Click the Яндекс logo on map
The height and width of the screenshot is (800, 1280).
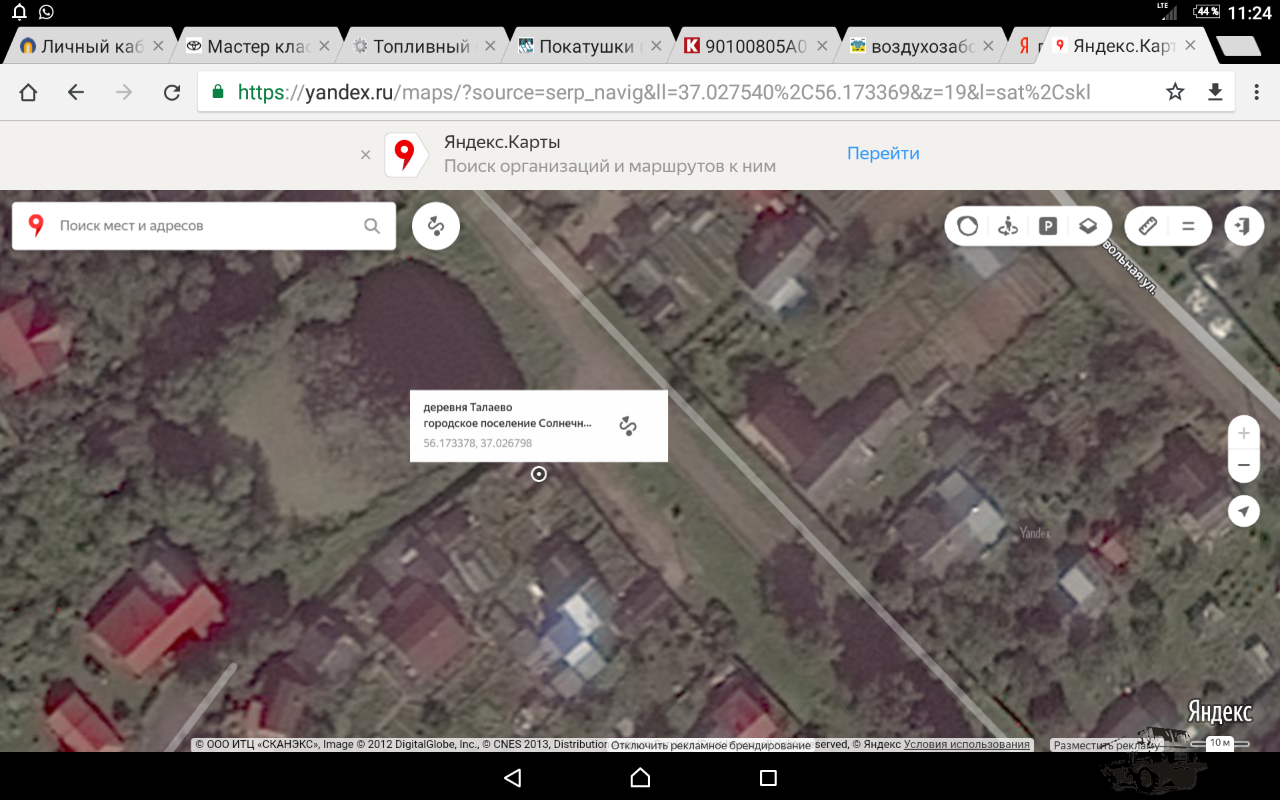click(x=1220, y=712)
